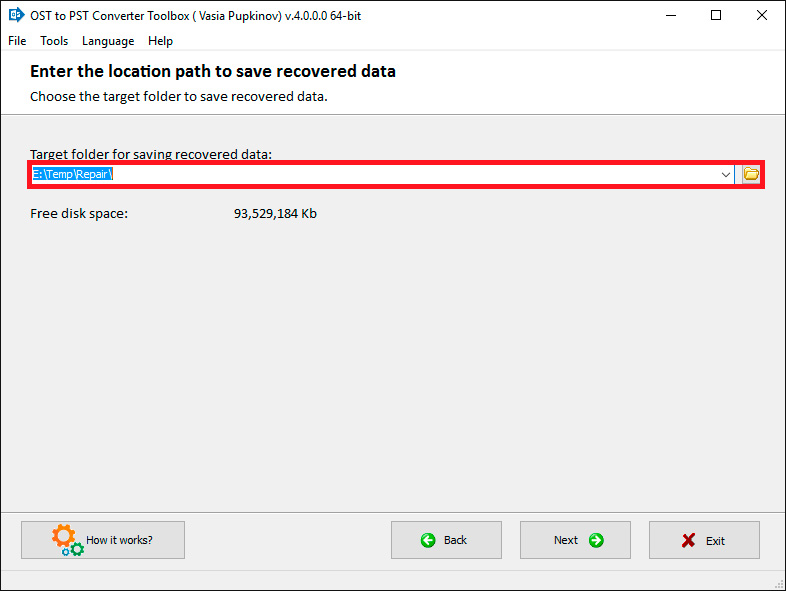
Task: Maximize the converter window
Action: (x=716, y=15)
